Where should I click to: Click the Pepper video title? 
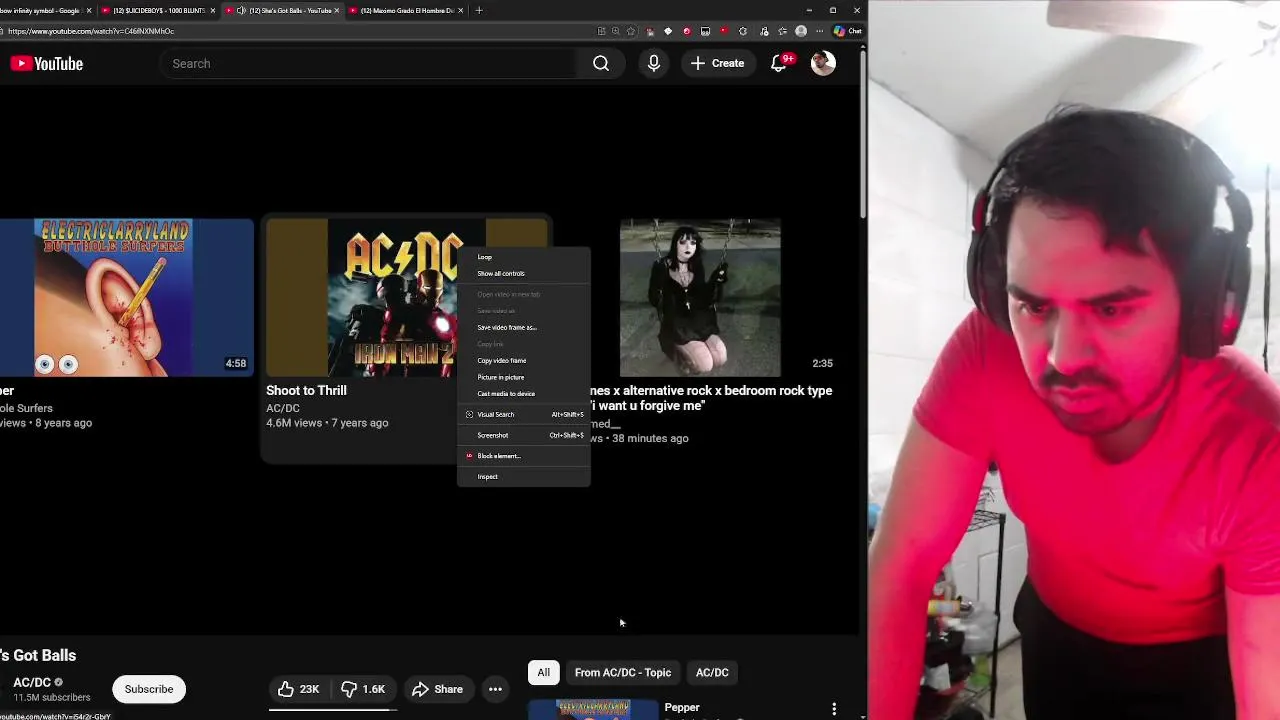[x=682, y=707]
